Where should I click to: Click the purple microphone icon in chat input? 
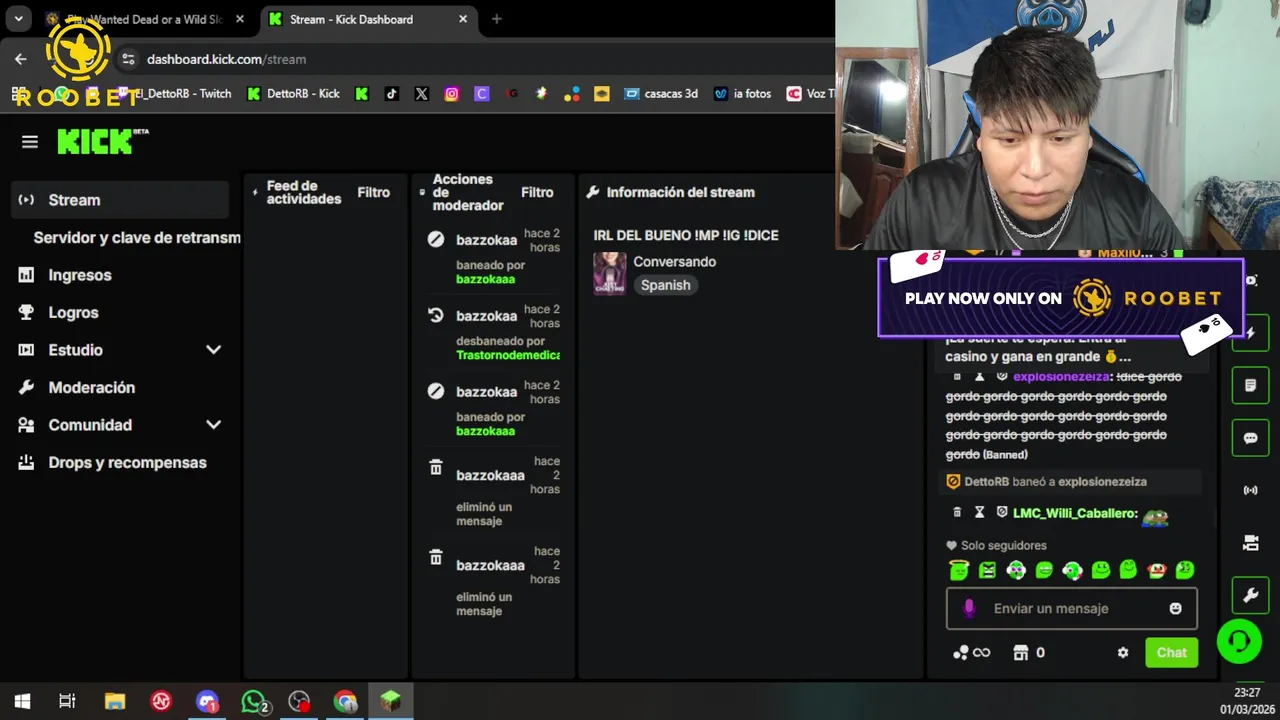coord(968,608)
